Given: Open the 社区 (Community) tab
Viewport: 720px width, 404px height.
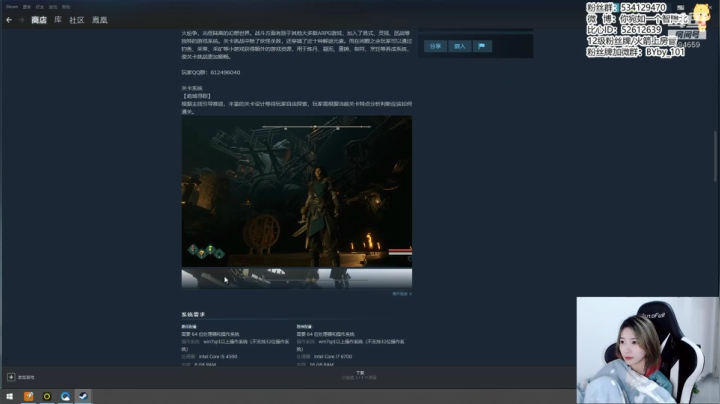Looking at the screenshot, I should click(x=77, y=20).
